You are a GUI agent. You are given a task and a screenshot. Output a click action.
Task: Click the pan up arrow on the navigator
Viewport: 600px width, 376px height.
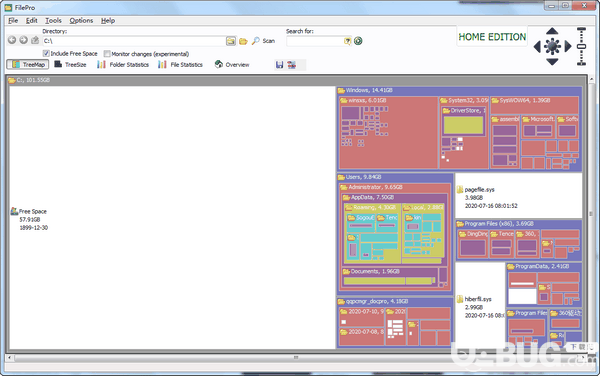click(552, 31)
